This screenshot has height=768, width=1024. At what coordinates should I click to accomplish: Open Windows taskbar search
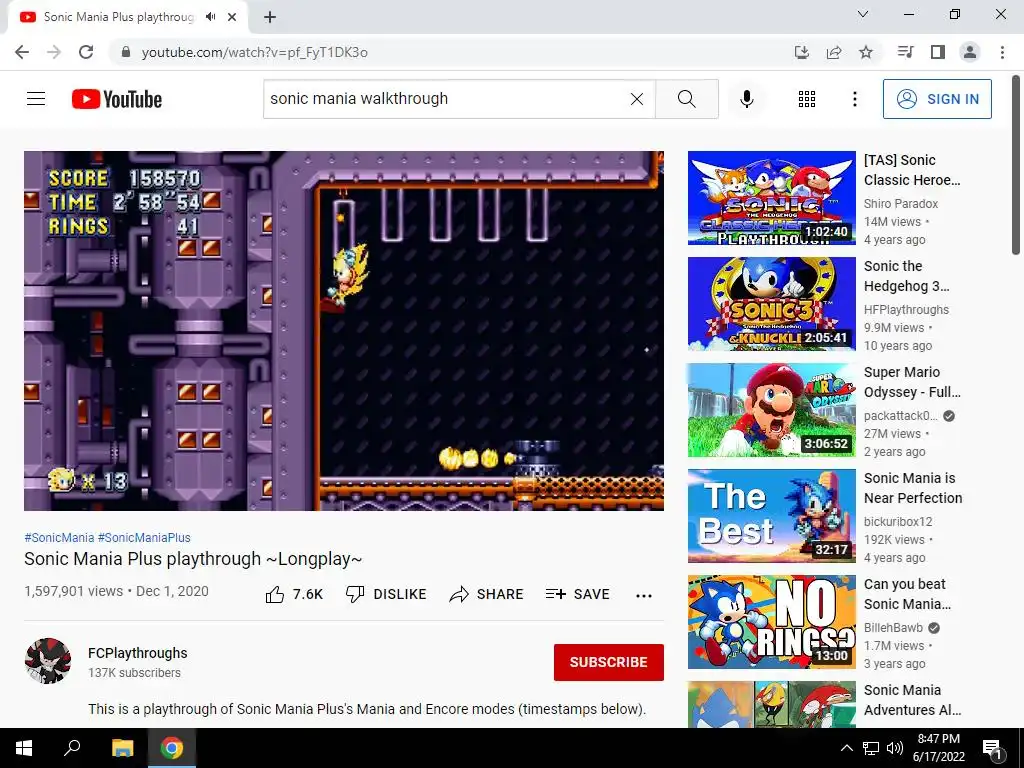pos(72,748)
